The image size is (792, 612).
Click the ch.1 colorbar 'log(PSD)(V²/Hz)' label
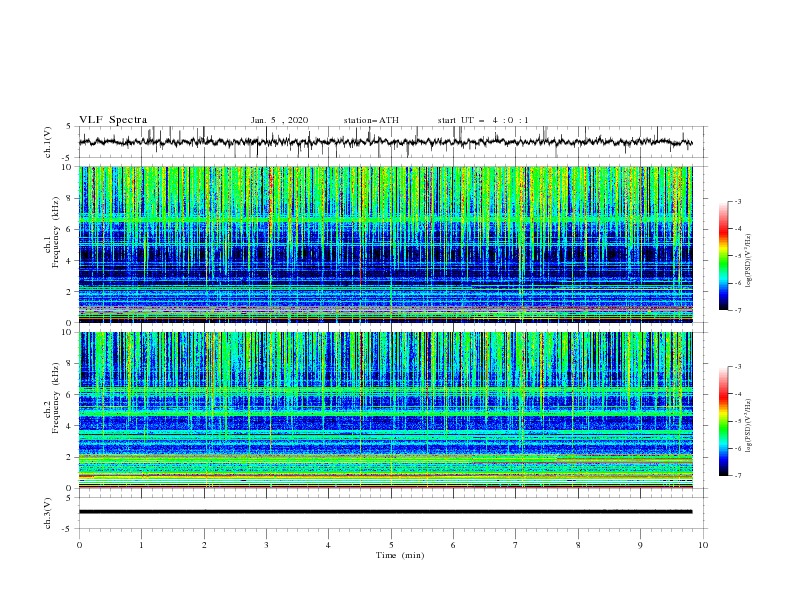(x=748, y=261)
